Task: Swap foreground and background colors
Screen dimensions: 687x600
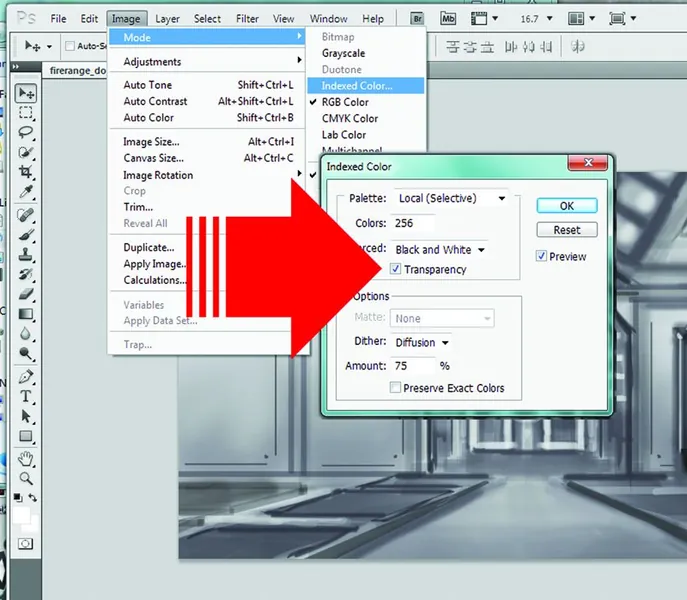Action: (33, 497)
